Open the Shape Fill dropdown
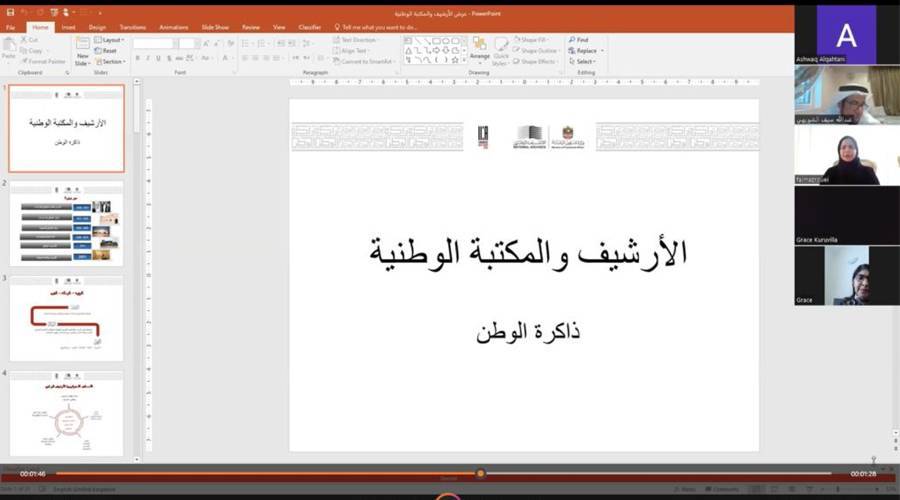The width and height of the screenshot is (900, 500). coord(530,40)
